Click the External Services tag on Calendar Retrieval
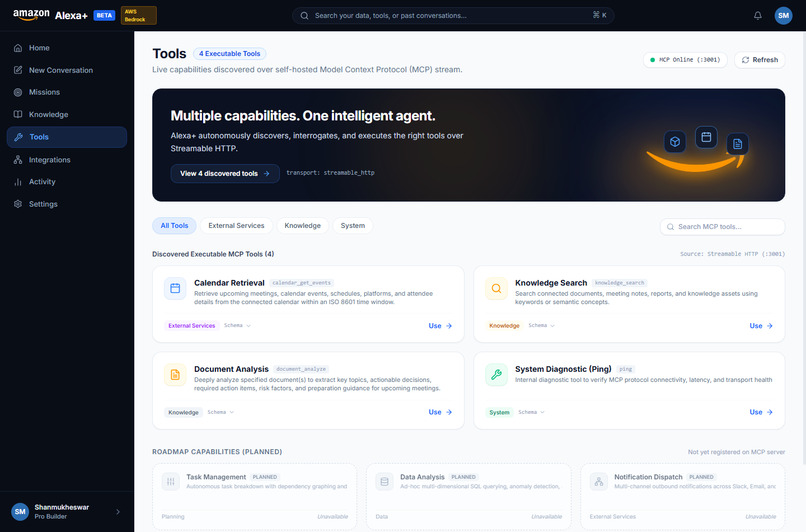This screenshot has height=532, width=806. (x=192, y=326)
